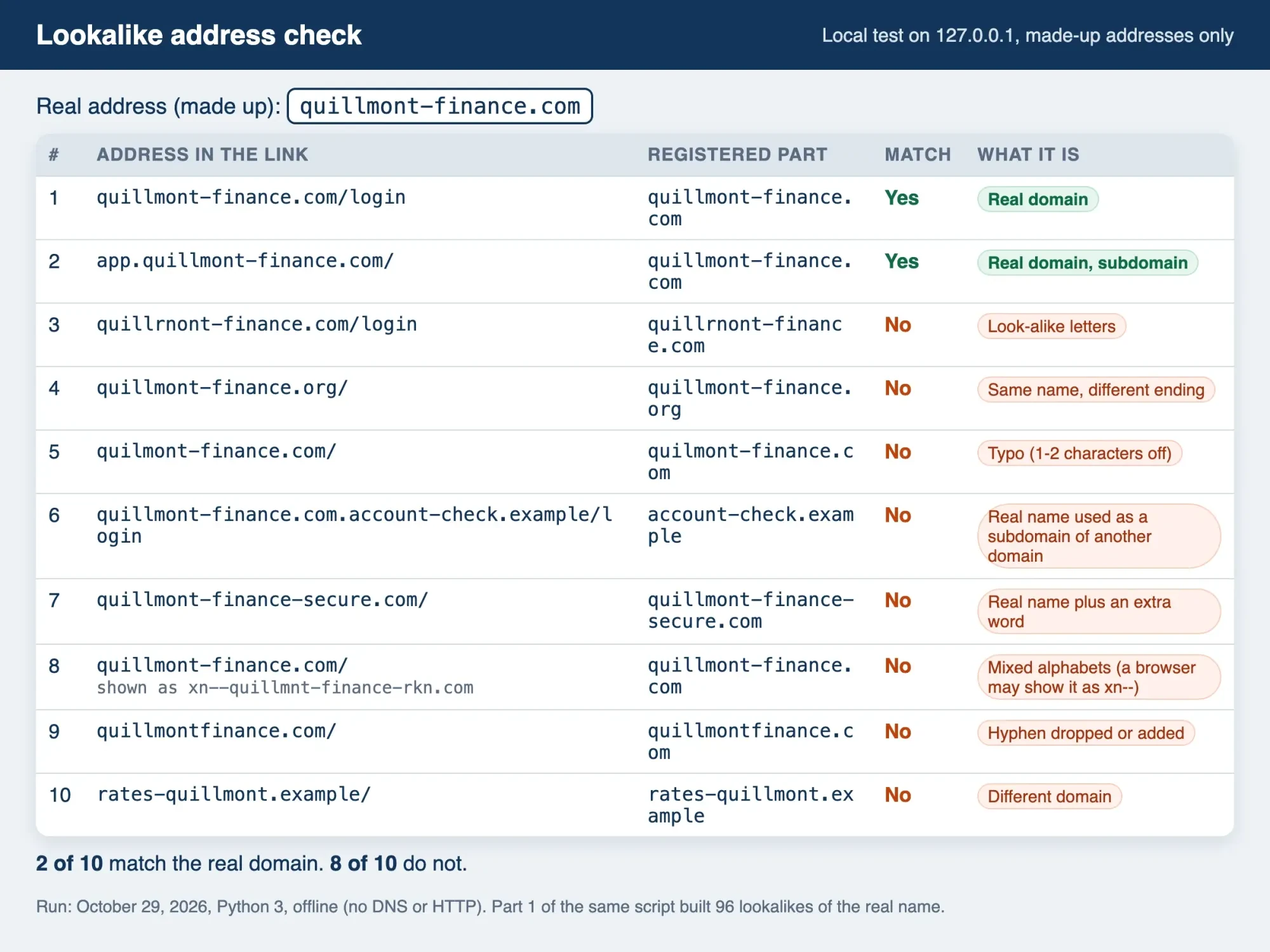Select address quillrnont-finance.com/login

point(257,324)
